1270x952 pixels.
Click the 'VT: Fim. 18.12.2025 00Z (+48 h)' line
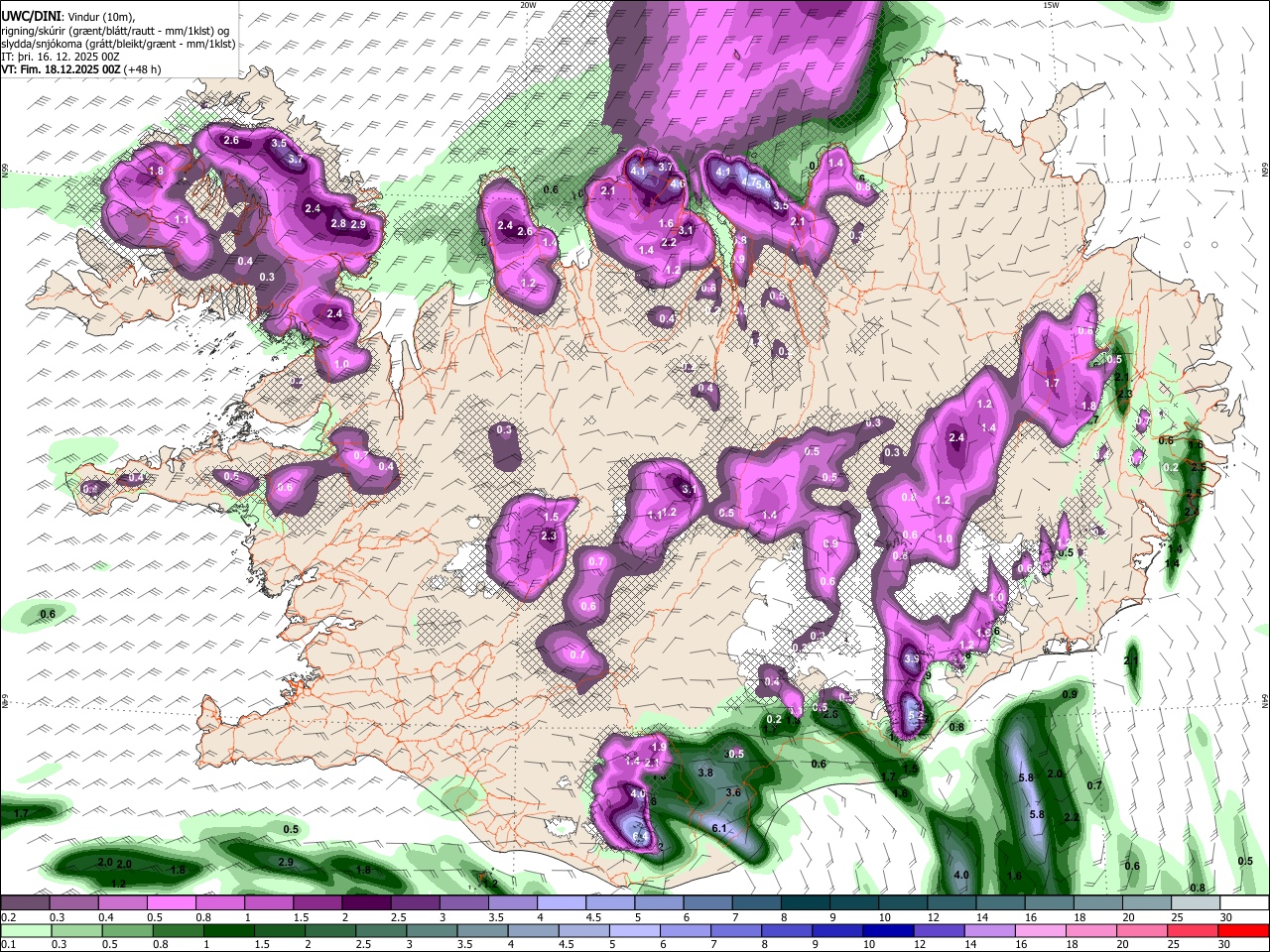[81, 69]
